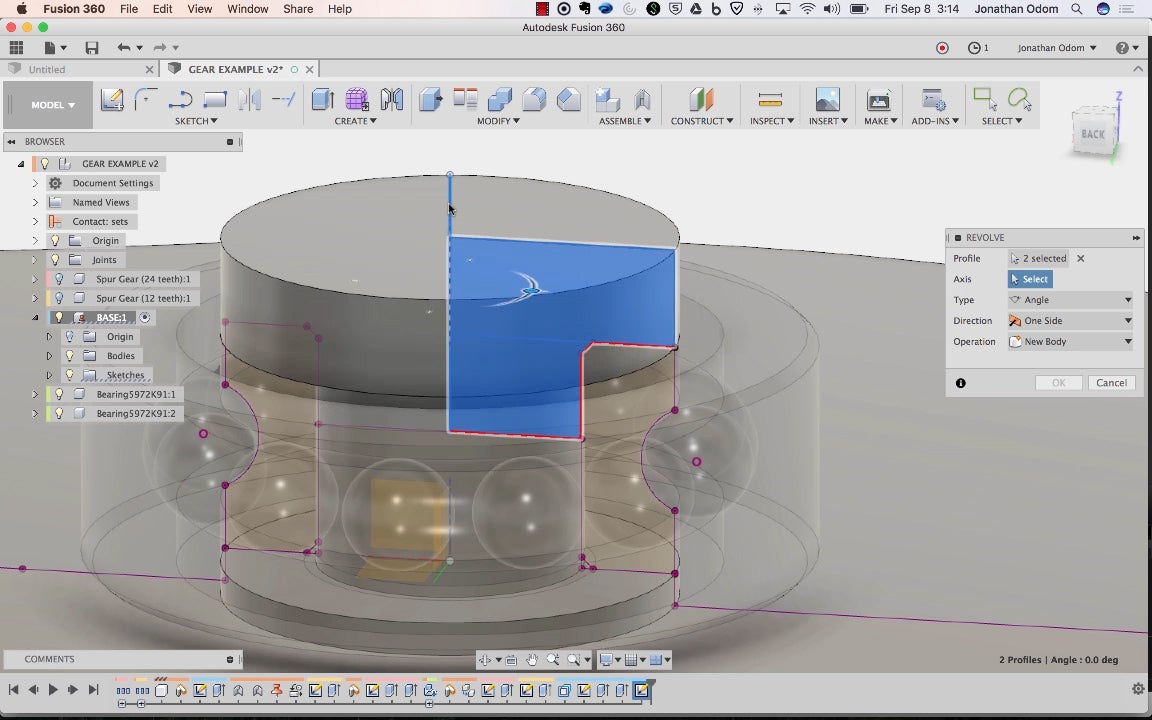This screenshot has height=720, width=1152.
Task: Expand the Sketches folder in browser
Action: coord(49,375)
